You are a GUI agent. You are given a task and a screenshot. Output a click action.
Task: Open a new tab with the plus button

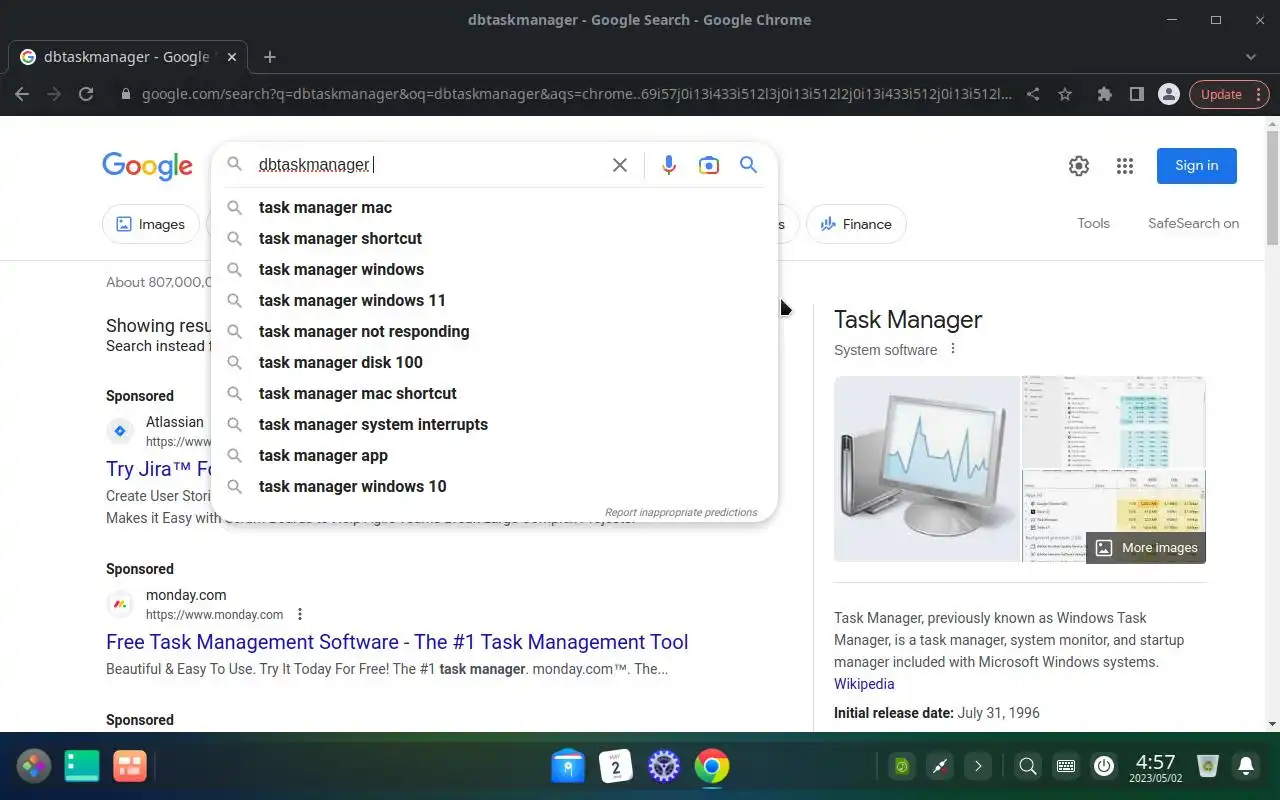tap(270, 57)
